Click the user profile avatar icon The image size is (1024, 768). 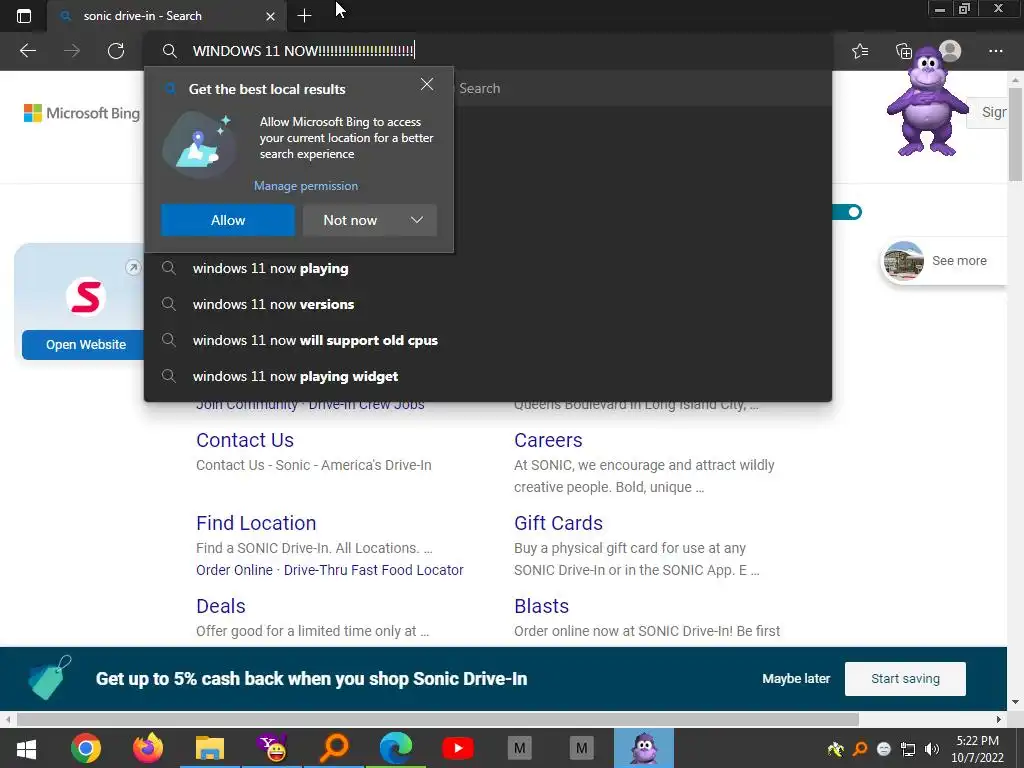(x=950, y=51)
